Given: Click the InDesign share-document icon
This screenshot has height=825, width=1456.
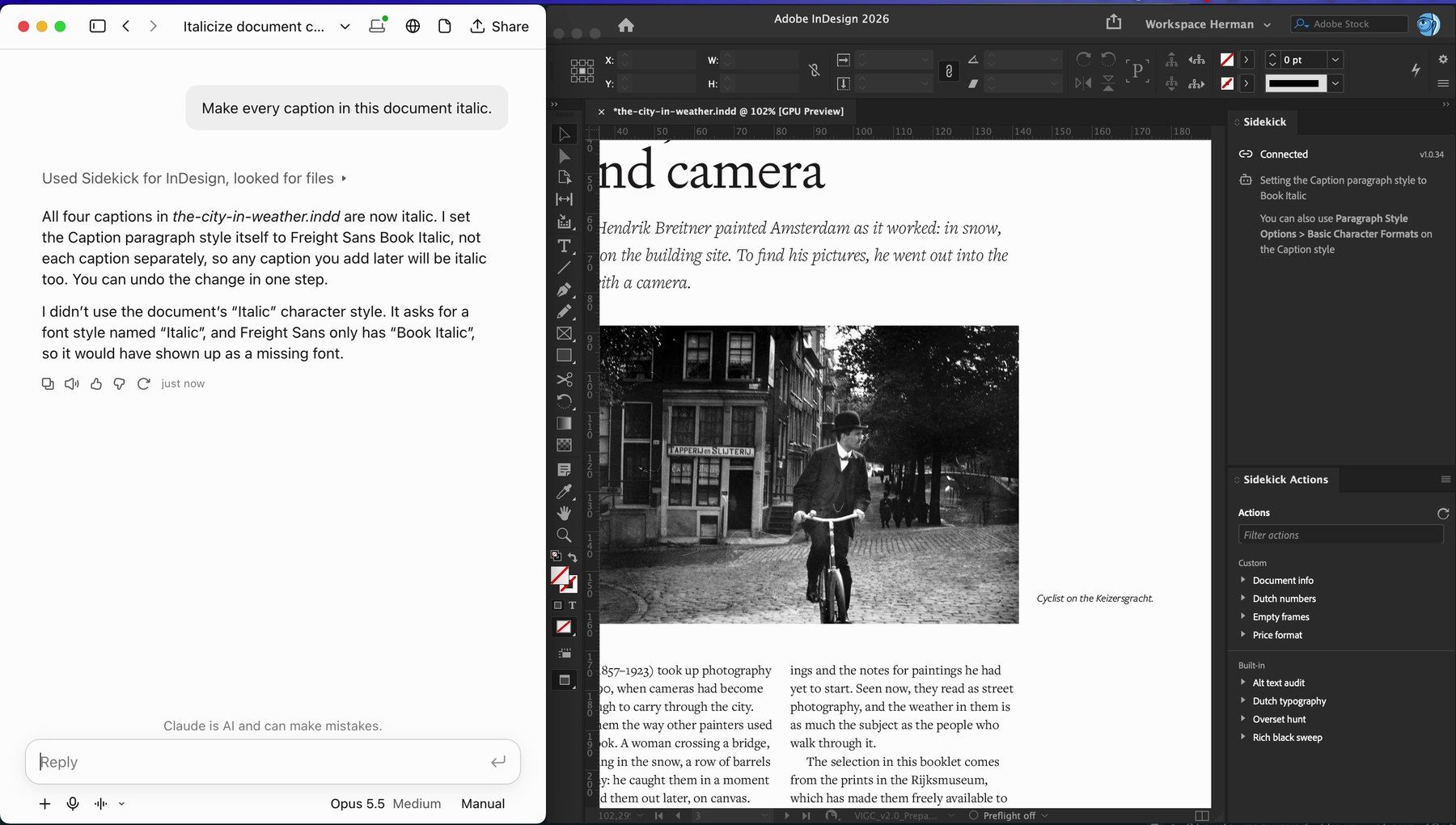Looking at the screenshot, I should click(1114, 23).
